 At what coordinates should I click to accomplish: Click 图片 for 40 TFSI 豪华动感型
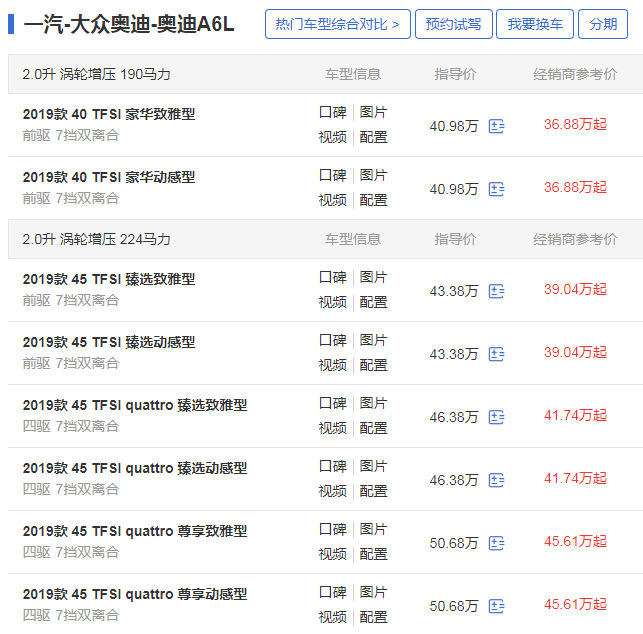pos(373,176)
